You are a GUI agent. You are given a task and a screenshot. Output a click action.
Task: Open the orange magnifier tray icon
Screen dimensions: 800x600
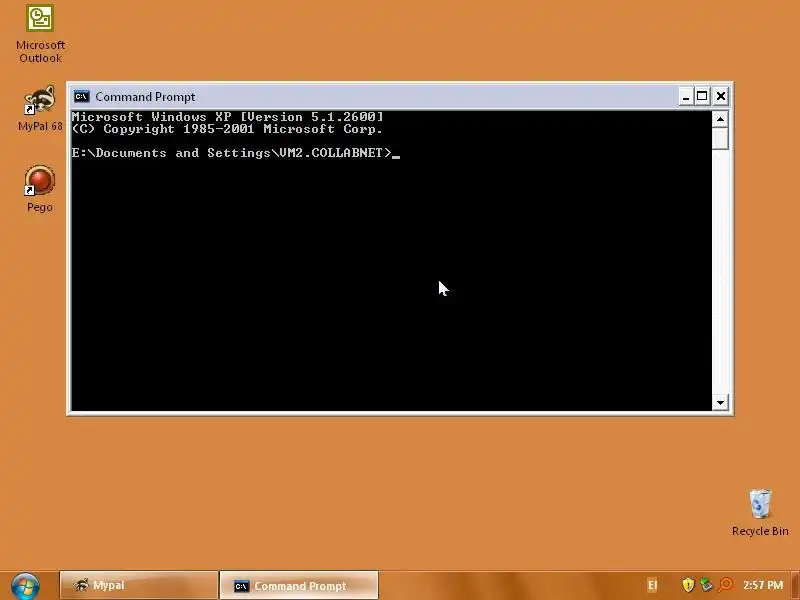click(726, 585)
